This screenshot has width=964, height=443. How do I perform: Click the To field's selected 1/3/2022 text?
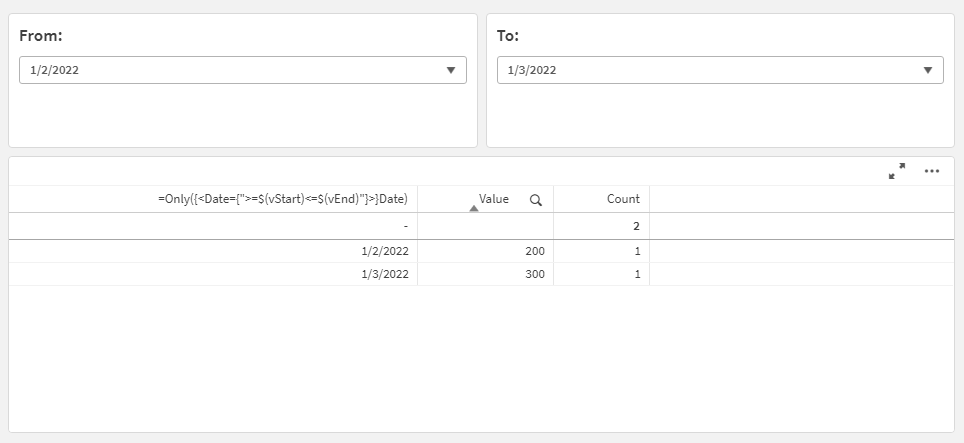point(531,70)
